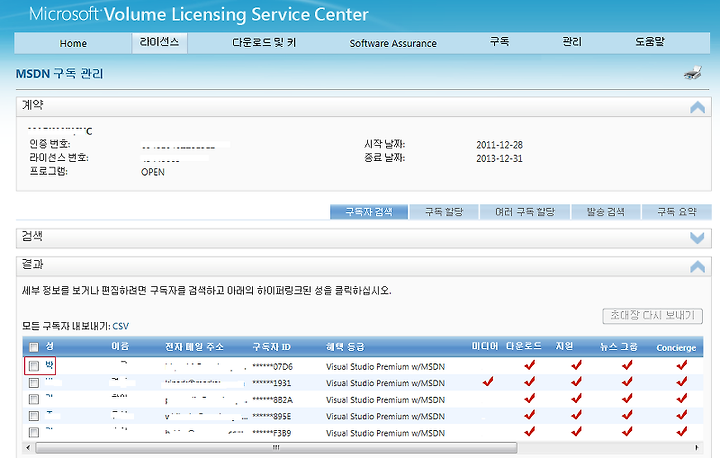
Task: Switch to the 여러 구독 할당 tab
Action: [x=525, y=212]
